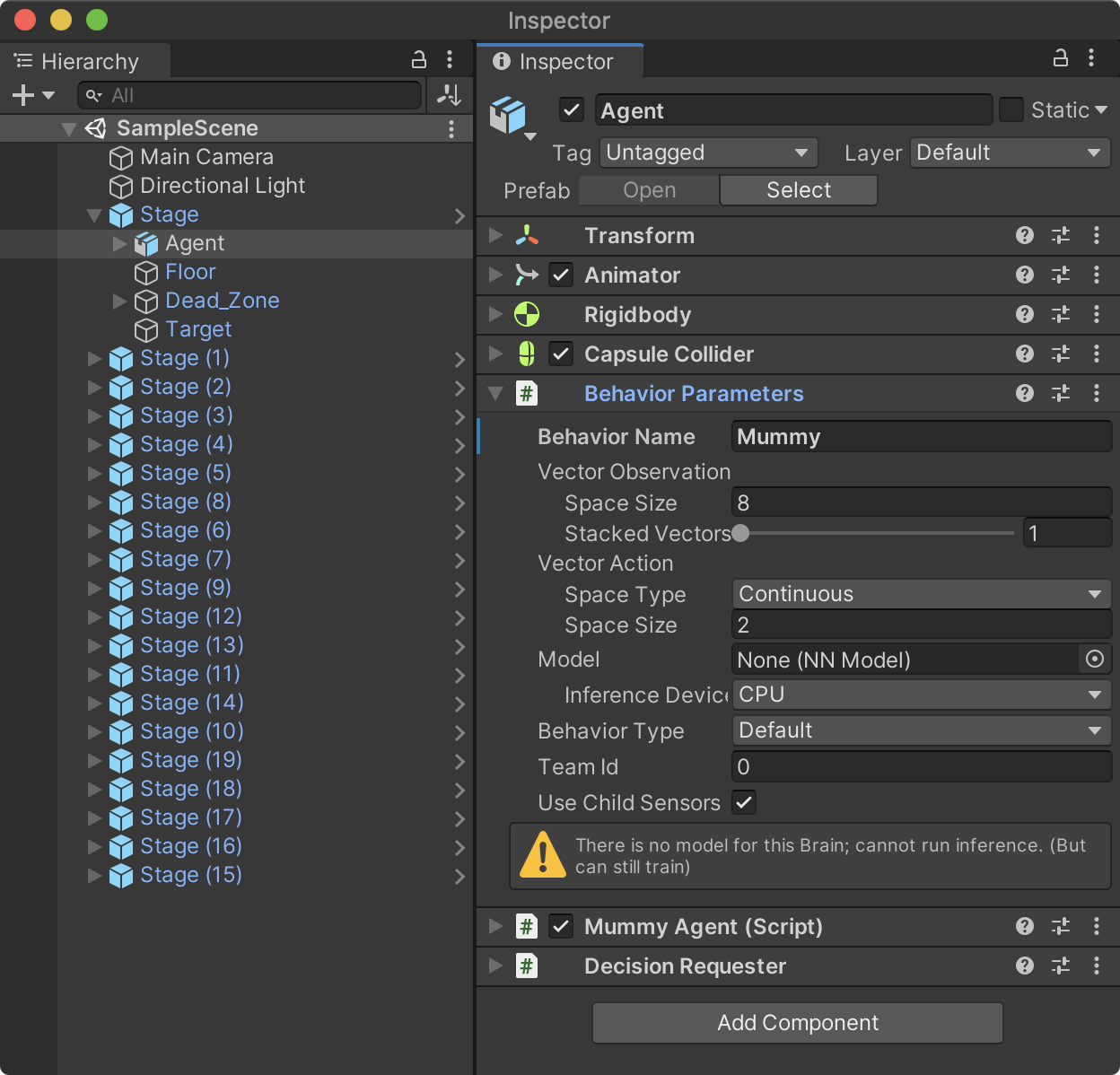Click the Stacked Vectors number field
Screen dimensions: 1120x1075
coord(1067,533)
